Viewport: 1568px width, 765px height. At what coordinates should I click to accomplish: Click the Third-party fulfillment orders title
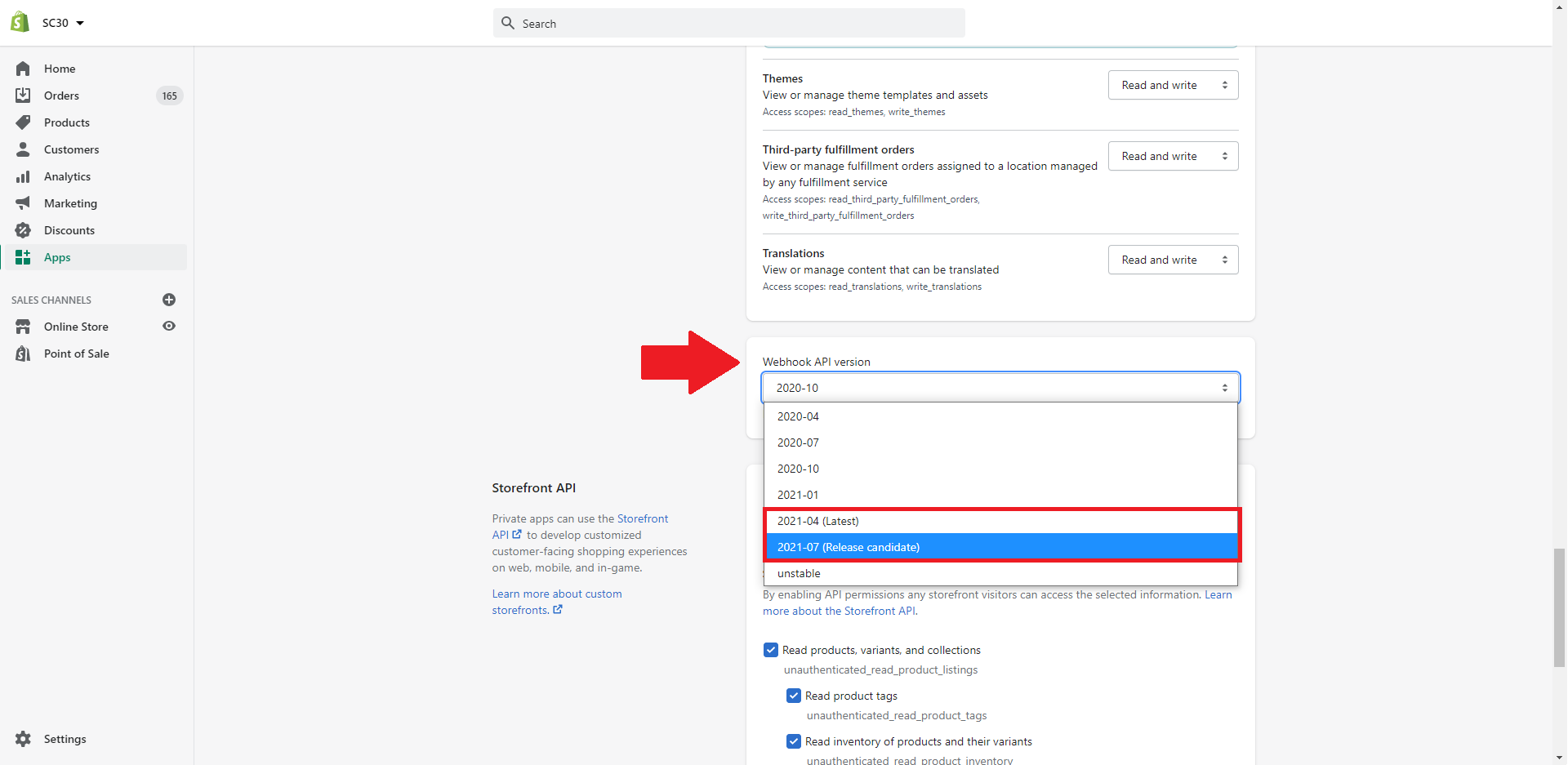click(838, 149)
